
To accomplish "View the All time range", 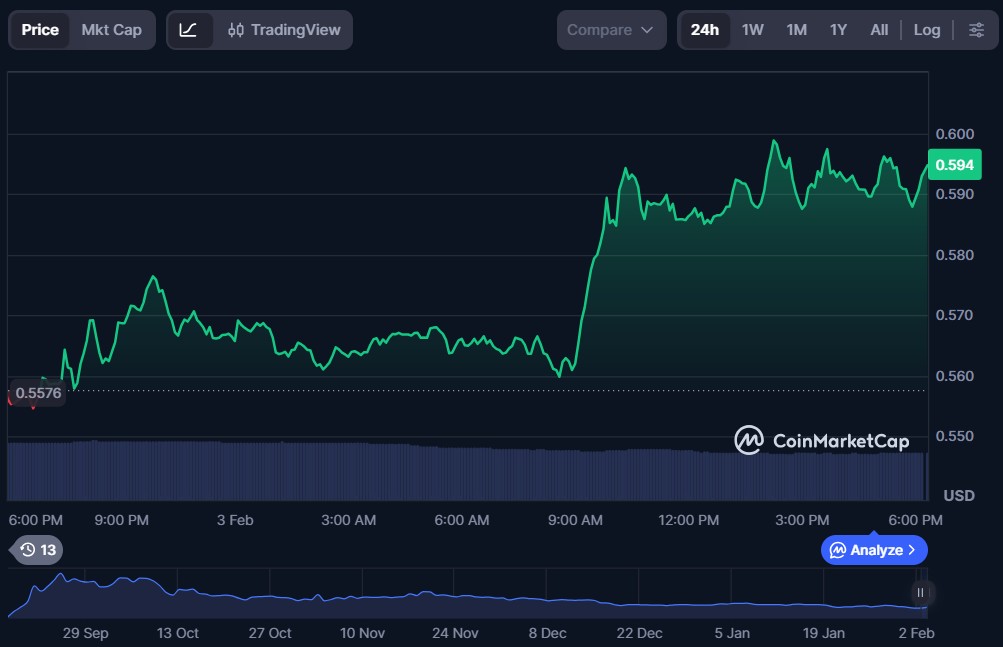I will pos(879,30).
